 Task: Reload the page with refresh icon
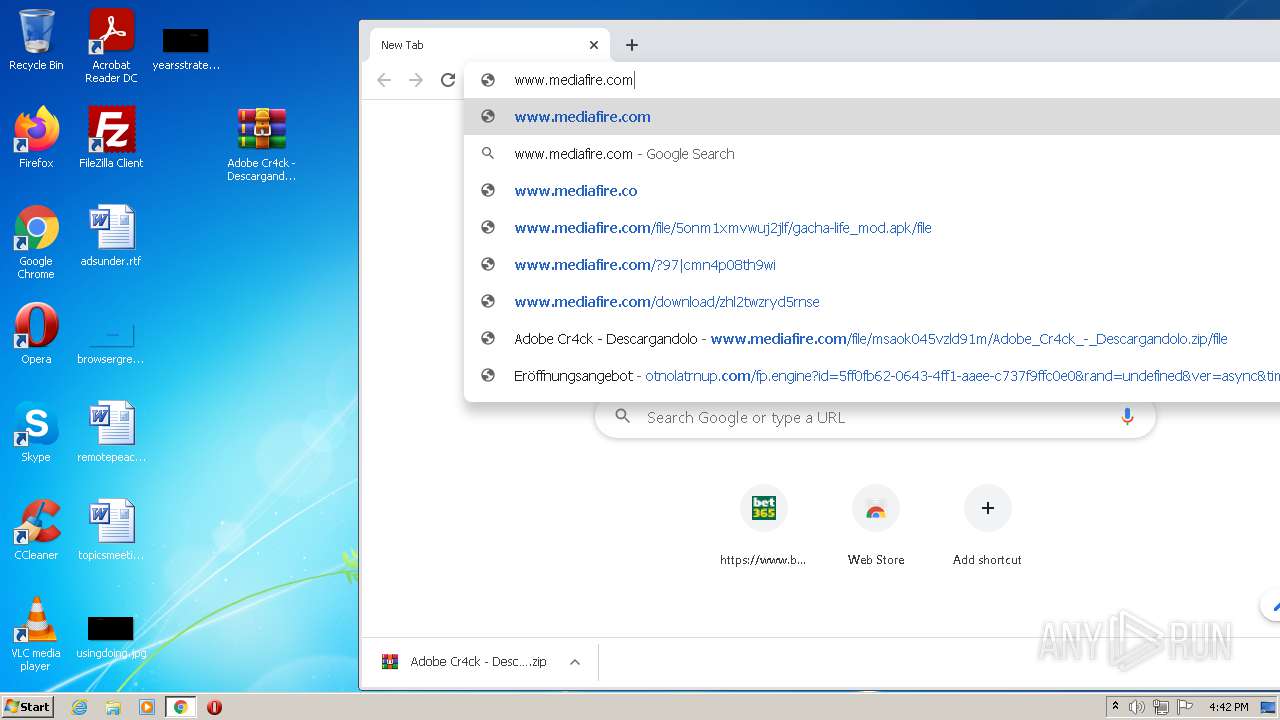(448, 80)
